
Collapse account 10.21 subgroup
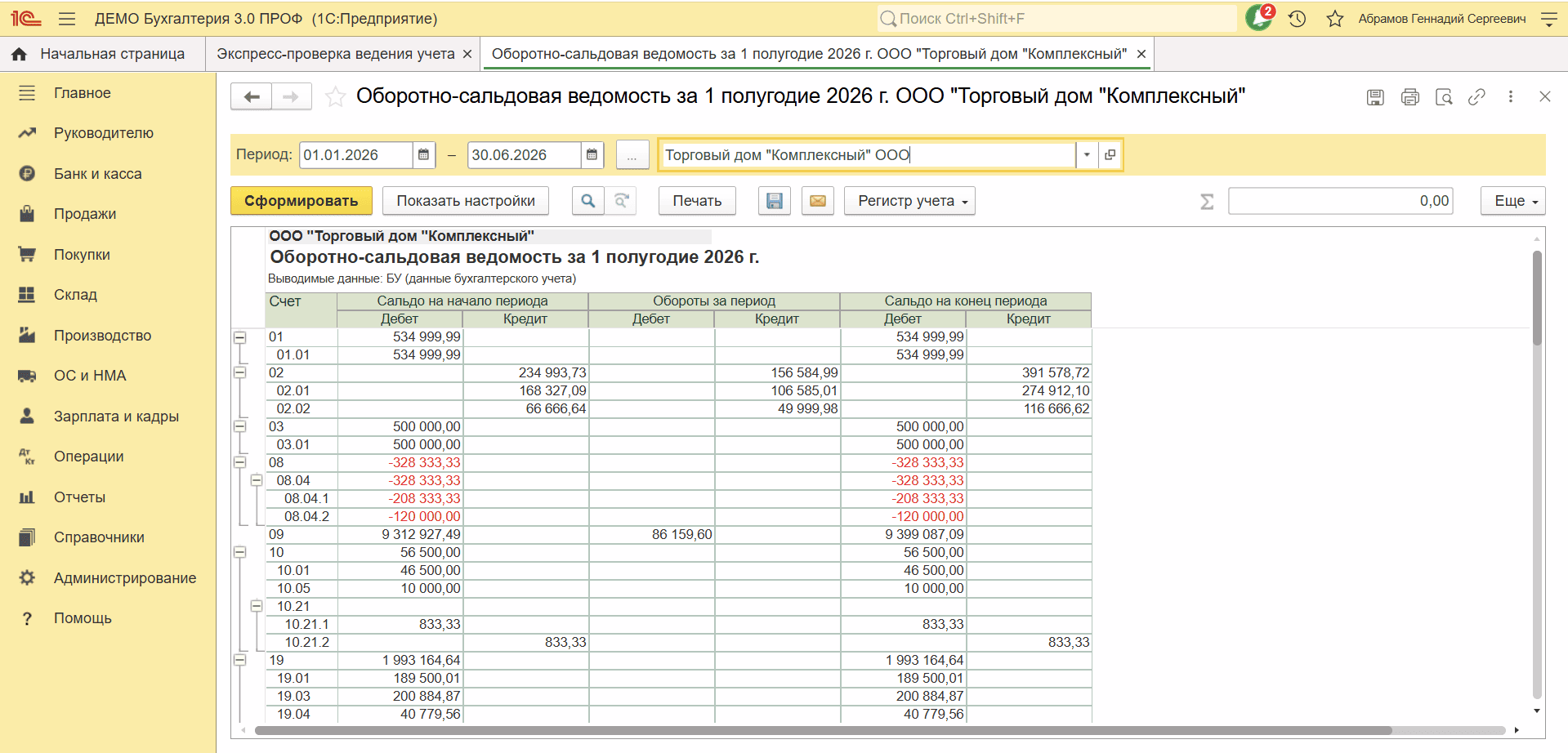[257, 606]
